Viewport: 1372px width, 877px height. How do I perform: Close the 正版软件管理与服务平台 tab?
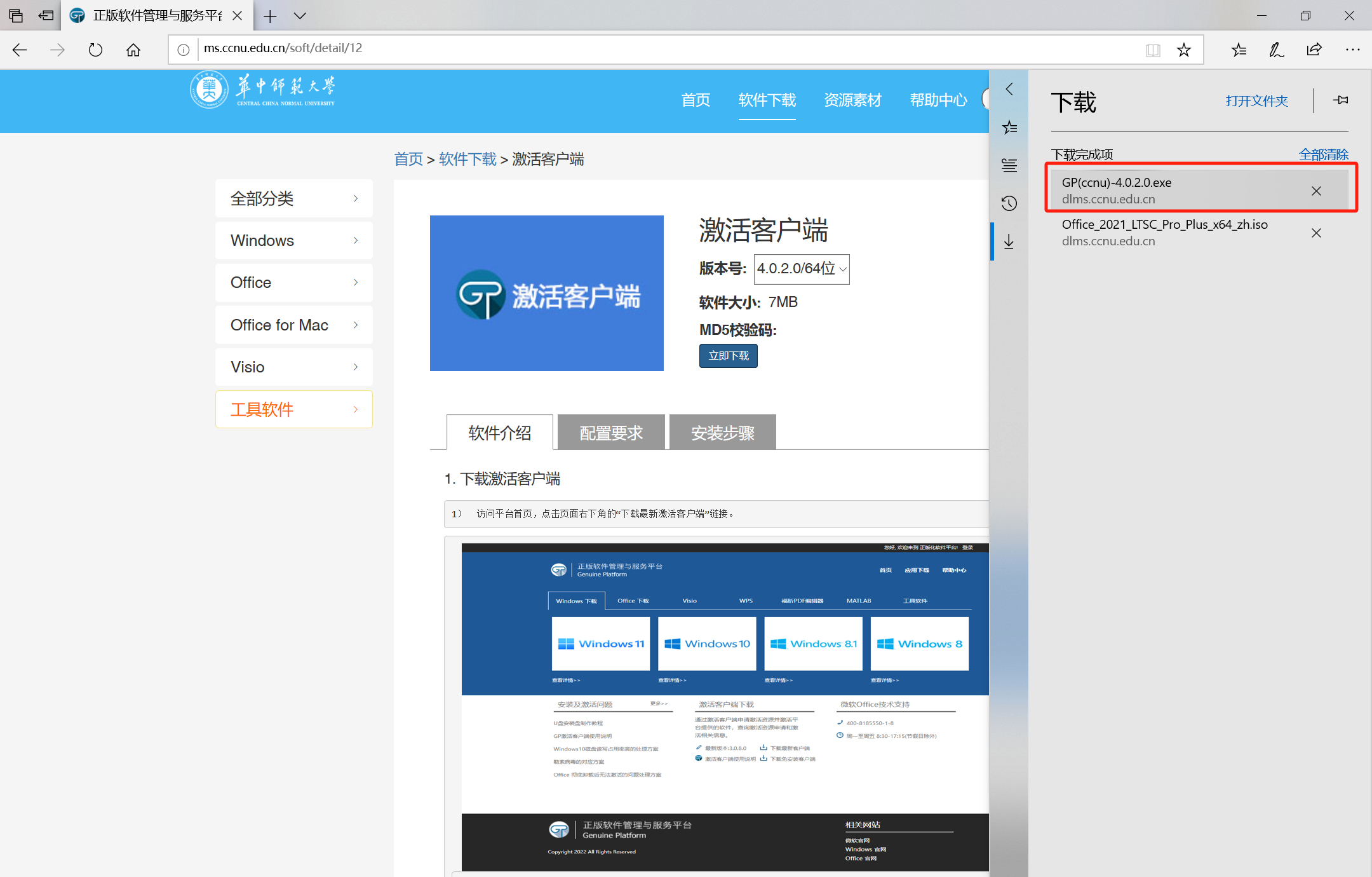[x=237, y=16]
